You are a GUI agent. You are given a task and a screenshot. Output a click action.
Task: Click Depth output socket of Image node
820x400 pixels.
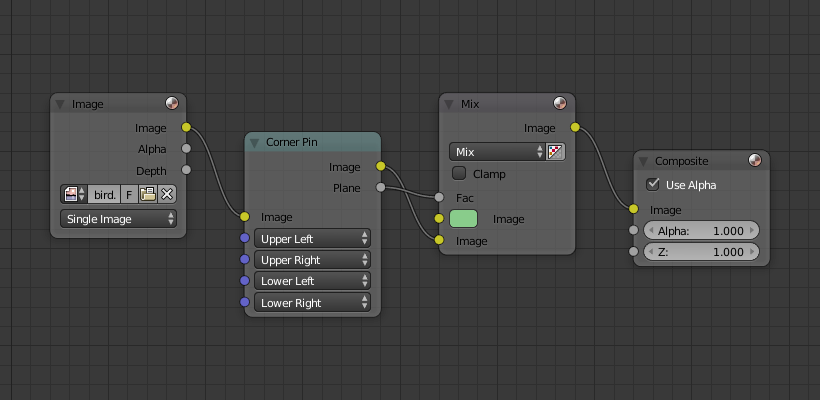pos(186,170)
